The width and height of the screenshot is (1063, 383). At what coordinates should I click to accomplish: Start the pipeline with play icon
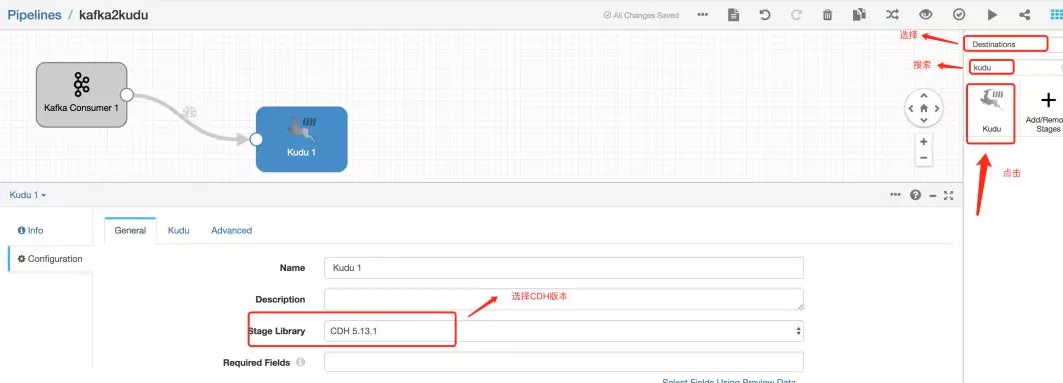[x=992, y=14]
